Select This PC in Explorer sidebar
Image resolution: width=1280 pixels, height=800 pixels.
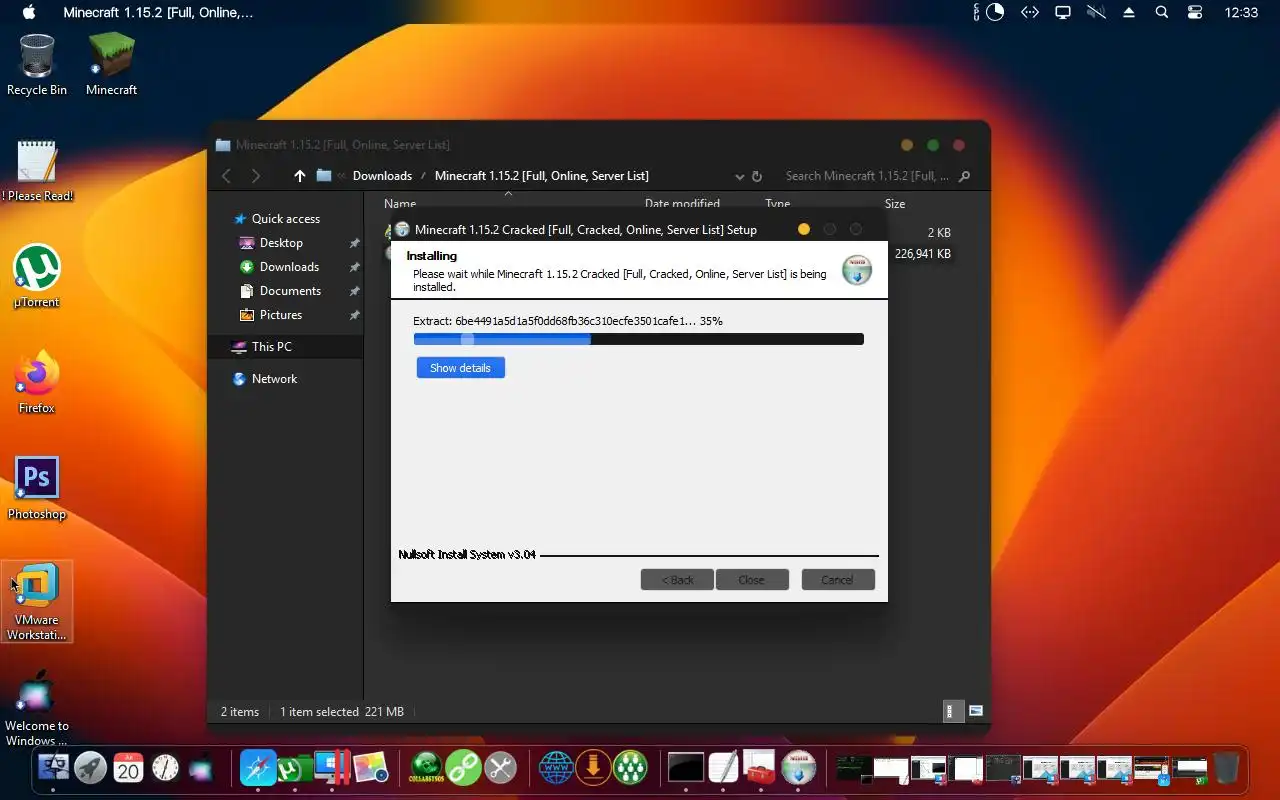pos(272,347)
